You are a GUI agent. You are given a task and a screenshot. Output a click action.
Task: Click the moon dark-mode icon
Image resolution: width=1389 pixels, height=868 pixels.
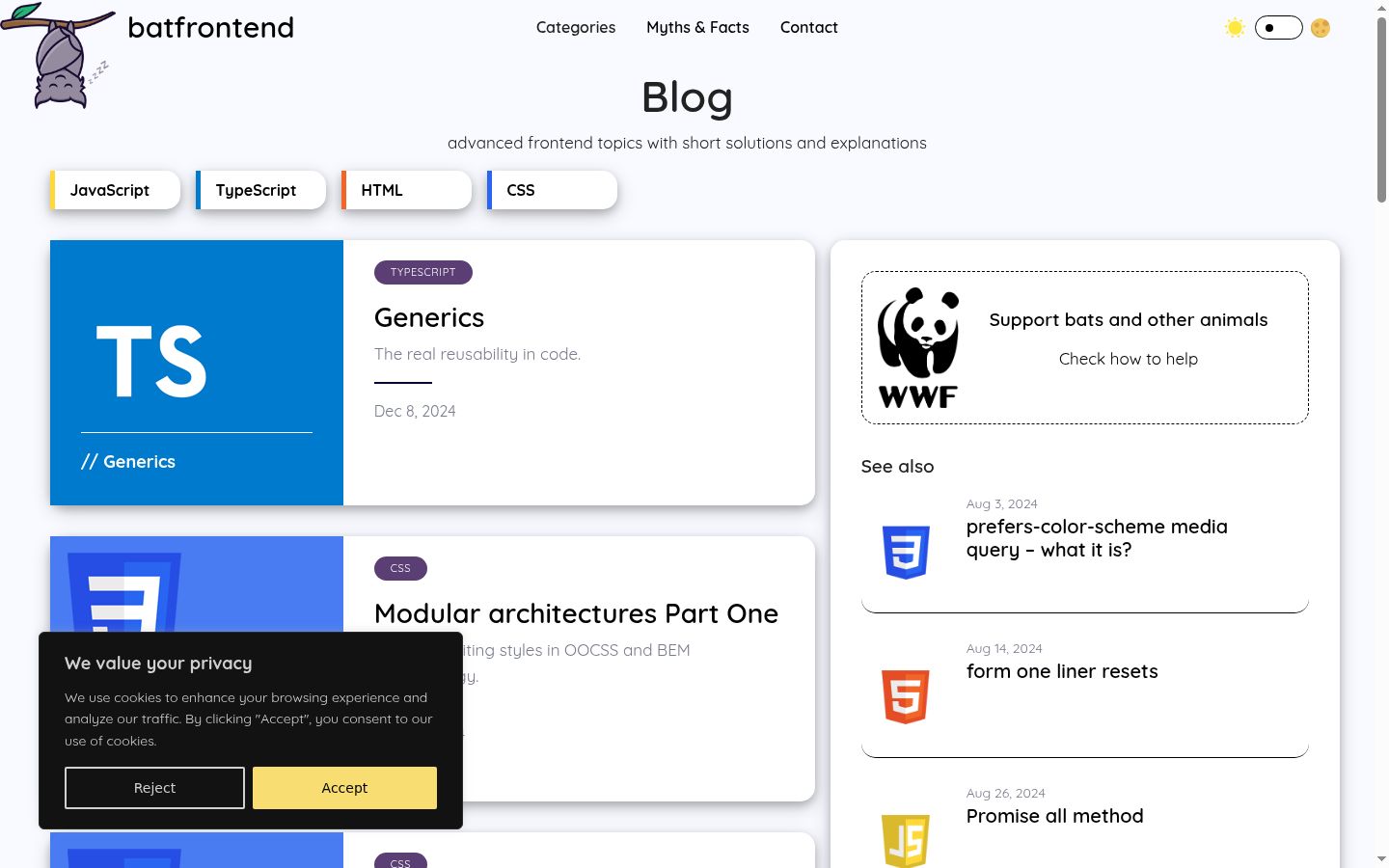[x=1321, y=28]
